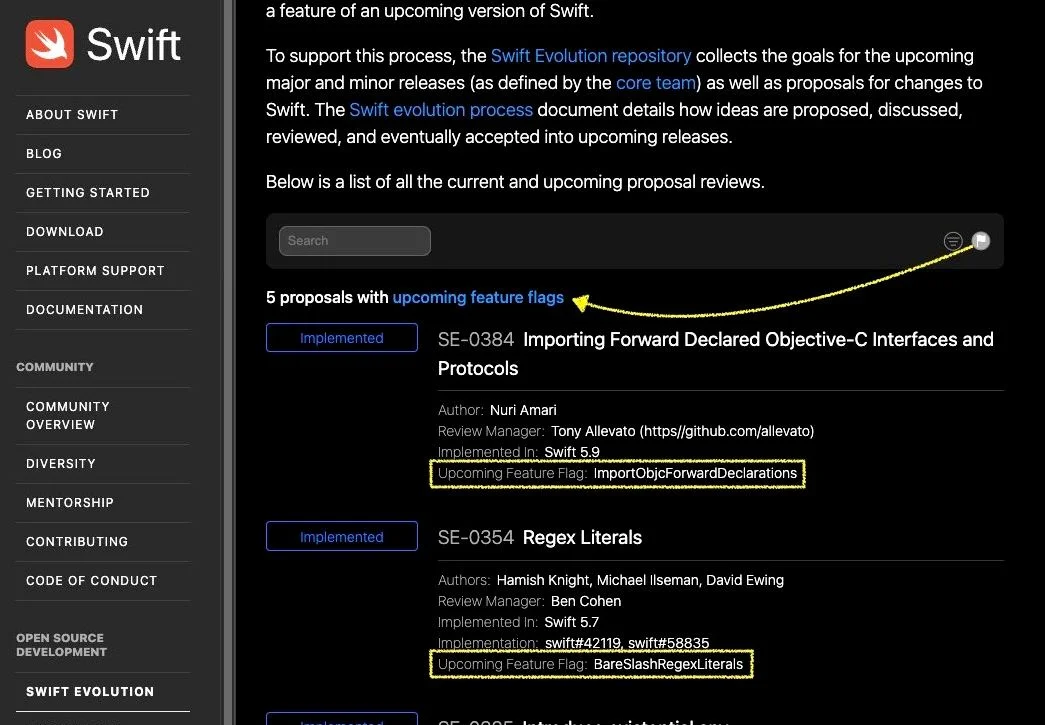Image resolution: width=1045 pixels, height=725 pixels.
Task: Toggle the upcoming feature flags filter
Action: pos(981,240)
